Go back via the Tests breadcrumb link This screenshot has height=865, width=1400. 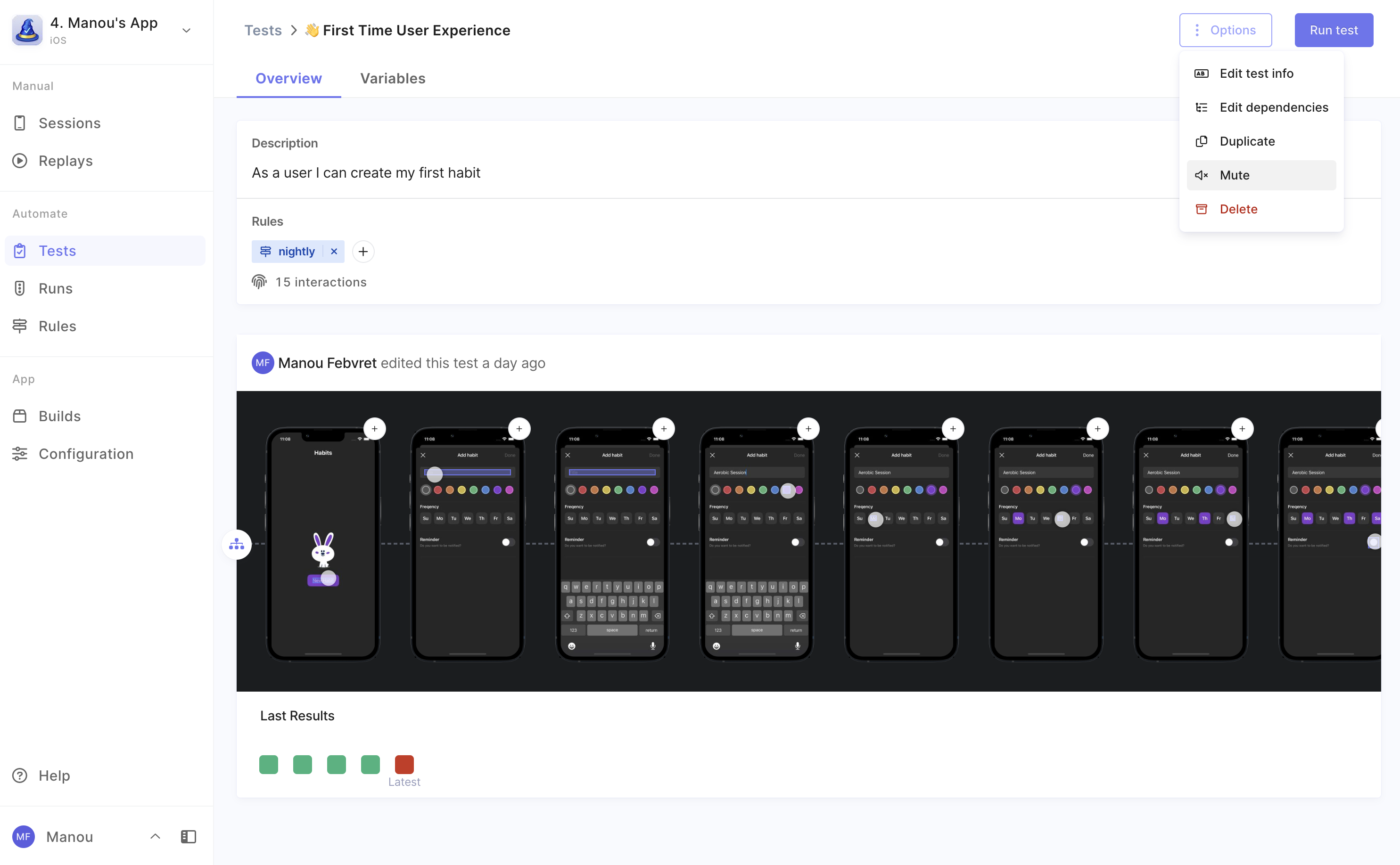[x=263, y=30]
